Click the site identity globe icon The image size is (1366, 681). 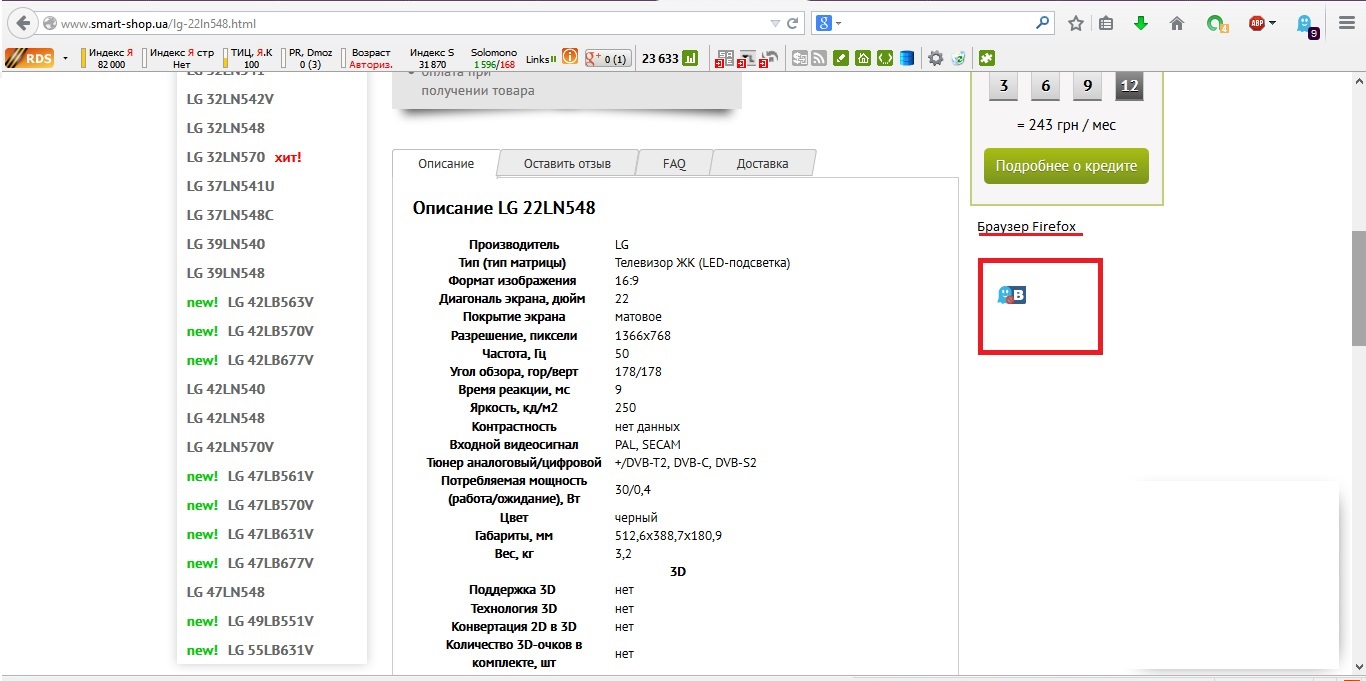[x=48, y=23]
